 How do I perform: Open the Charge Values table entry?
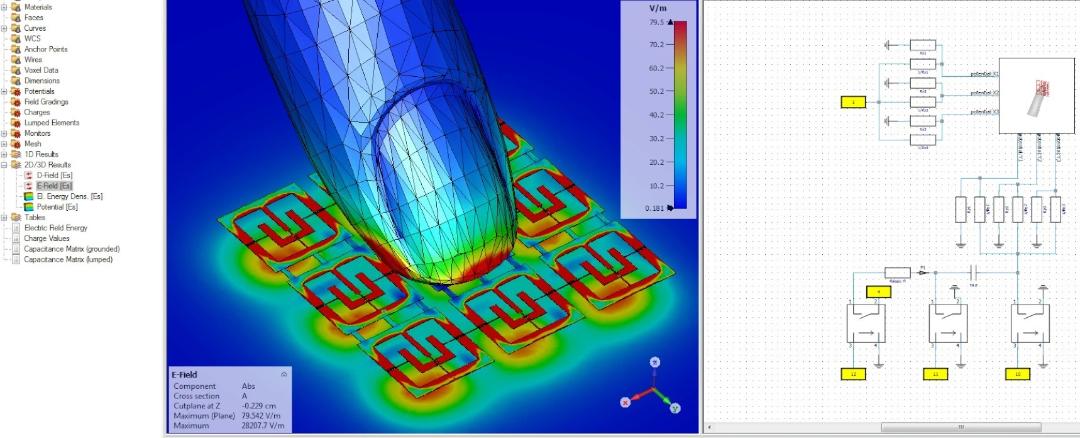47,238
